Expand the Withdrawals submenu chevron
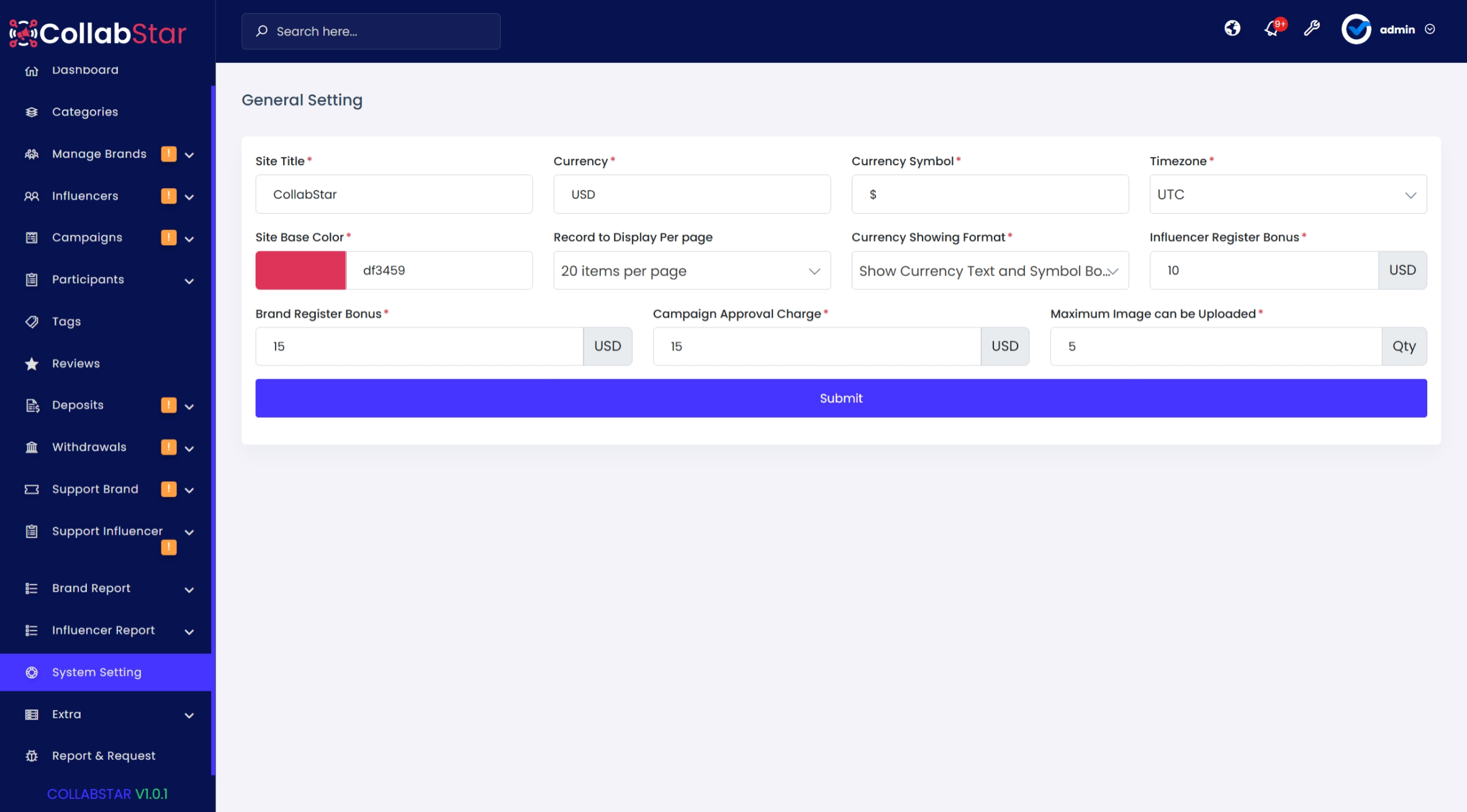 [x=189, y=448]
